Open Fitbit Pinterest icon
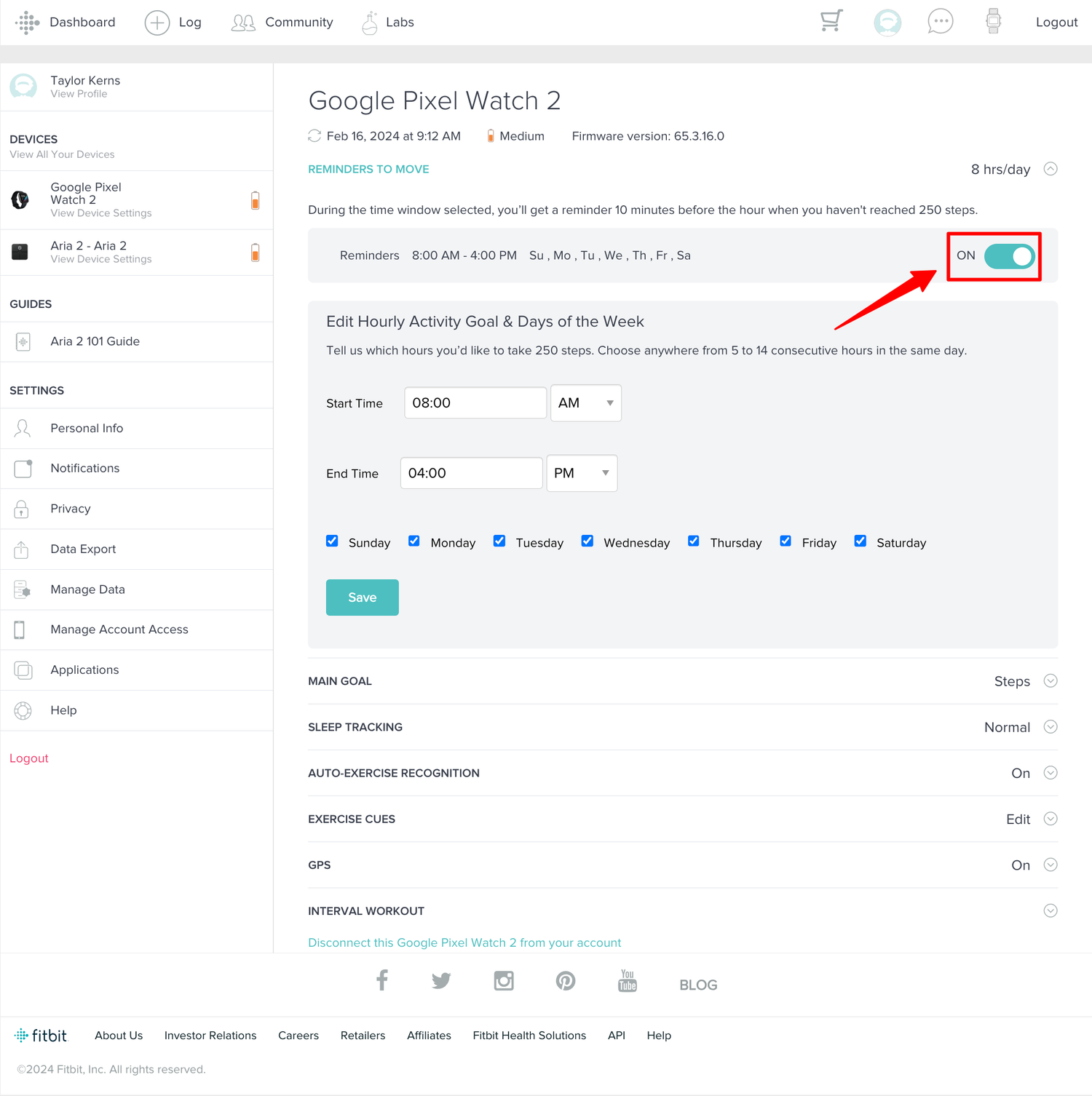 566,981
